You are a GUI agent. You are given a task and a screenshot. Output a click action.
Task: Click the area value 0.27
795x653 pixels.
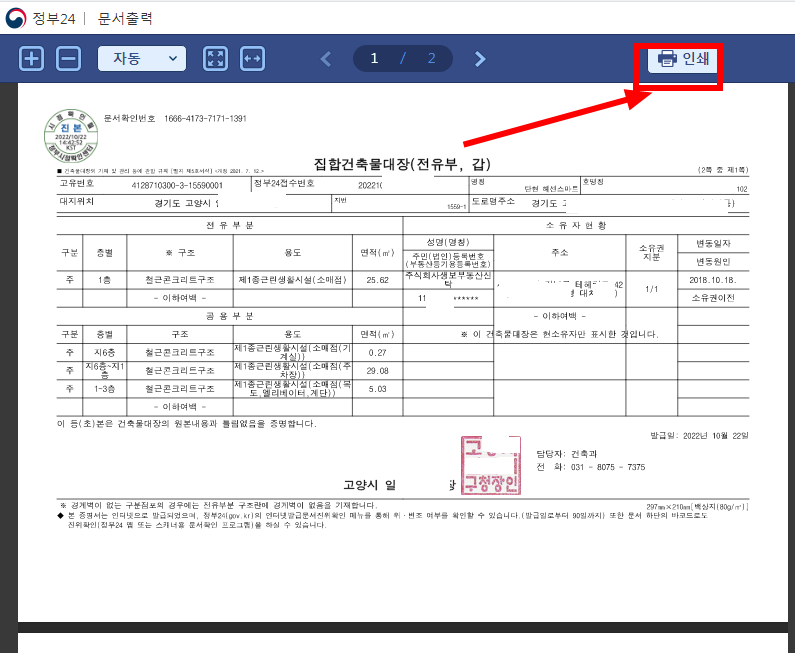click(x=378, y=352)
